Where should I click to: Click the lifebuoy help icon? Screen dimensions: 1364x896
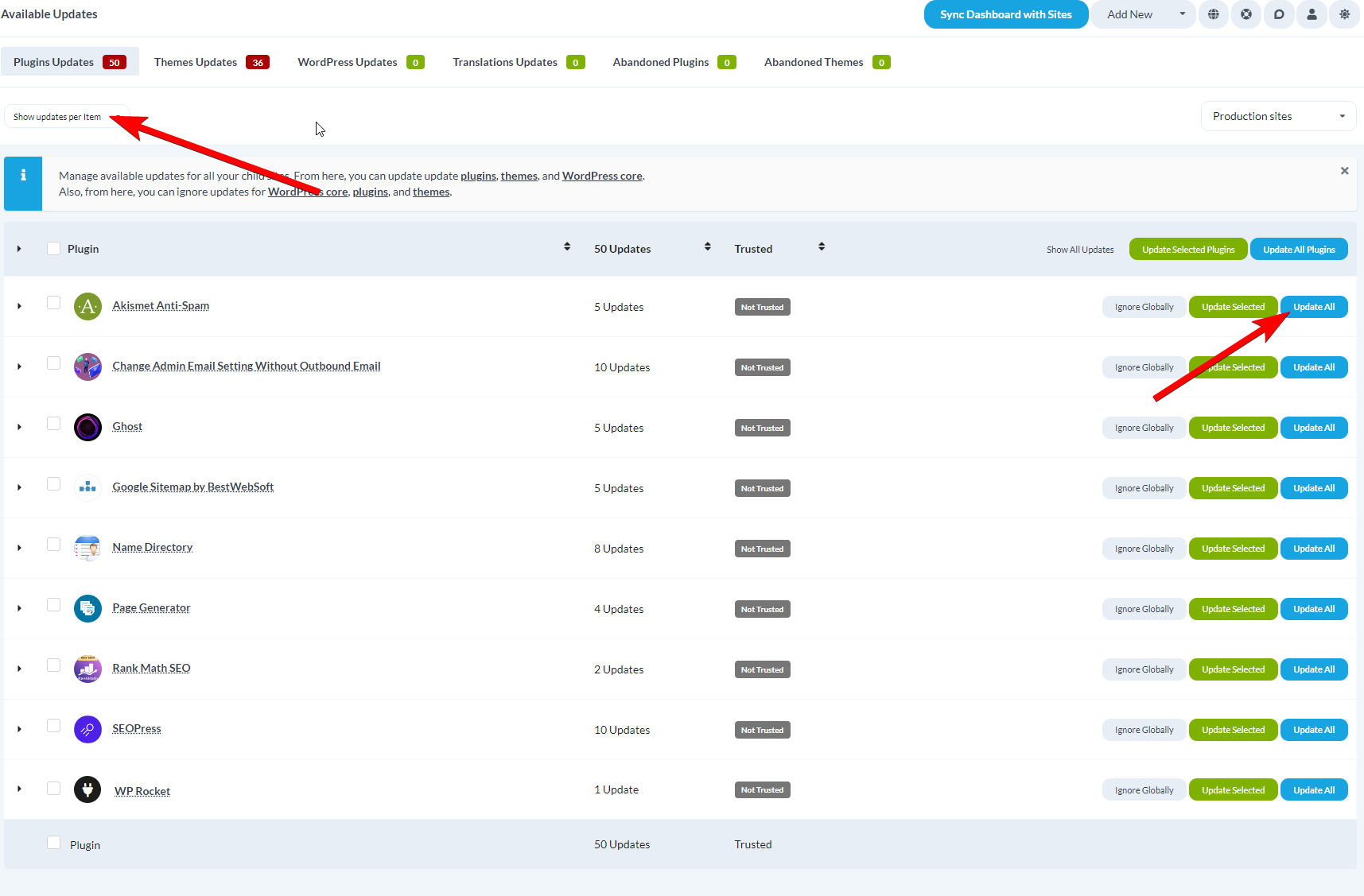(1245, 14)
